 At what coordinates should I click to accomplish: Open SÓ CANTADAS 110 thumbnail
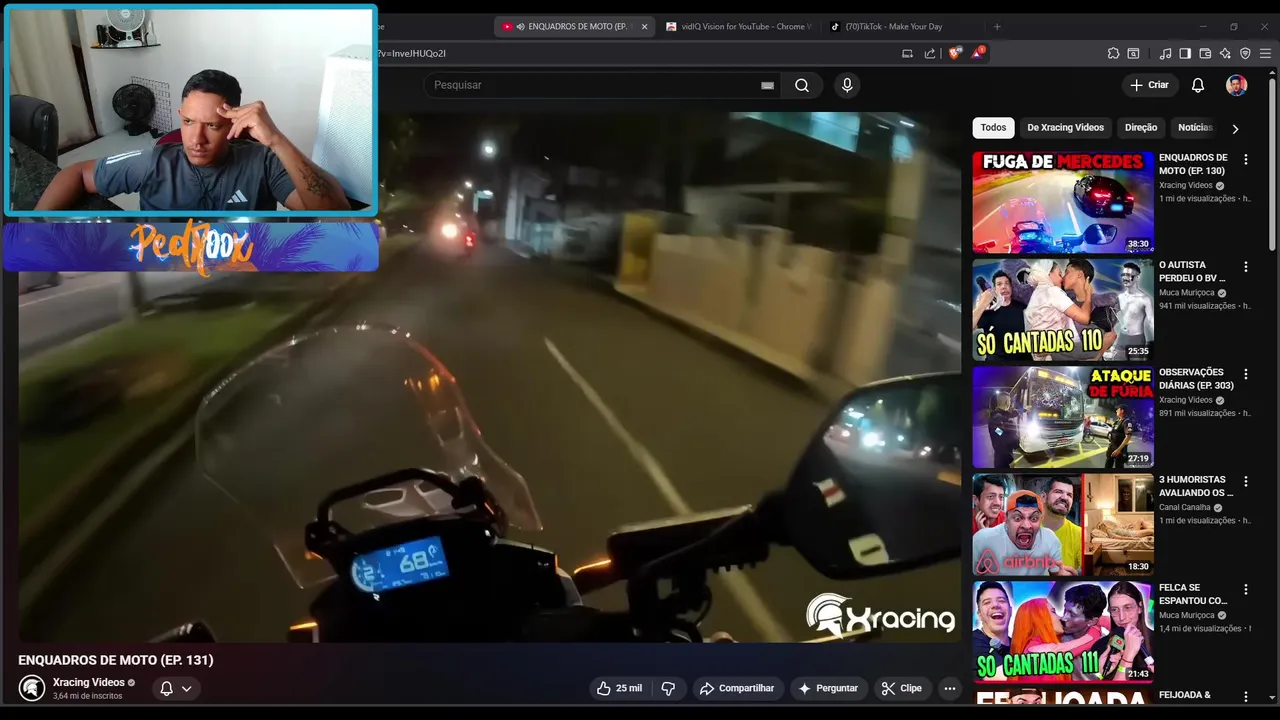coord(1063,310)
